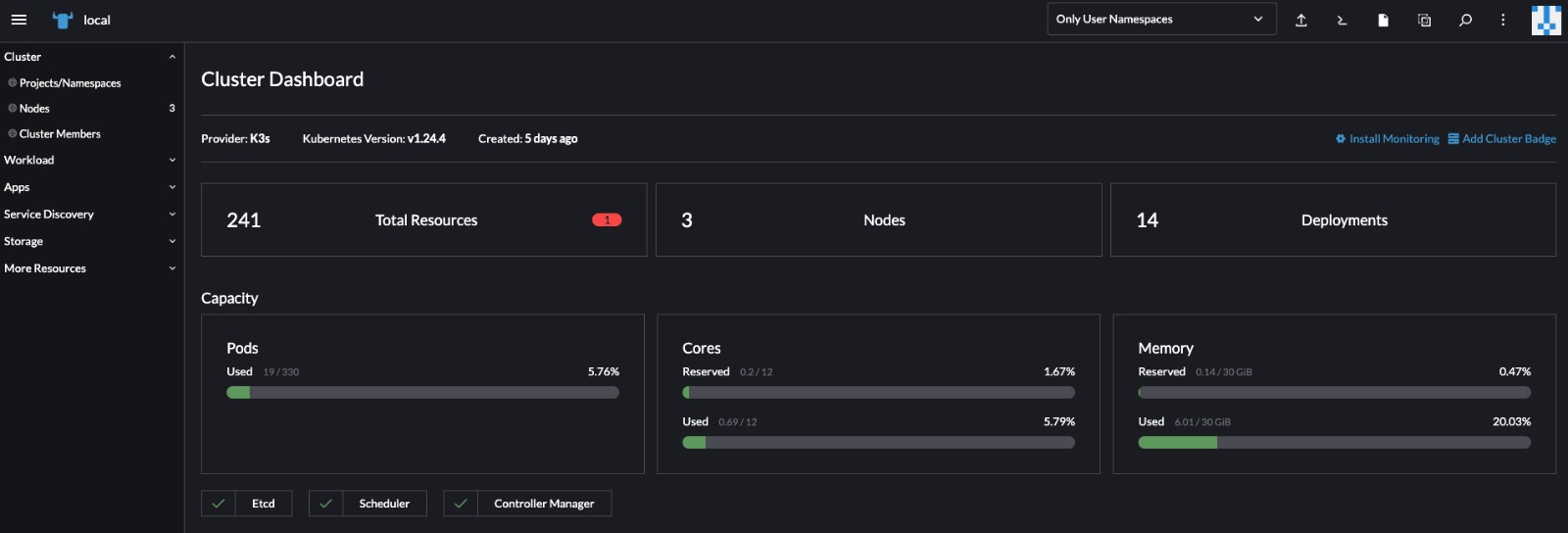
Task: Click the Cluster Dashboard heading
Action: 282,79
